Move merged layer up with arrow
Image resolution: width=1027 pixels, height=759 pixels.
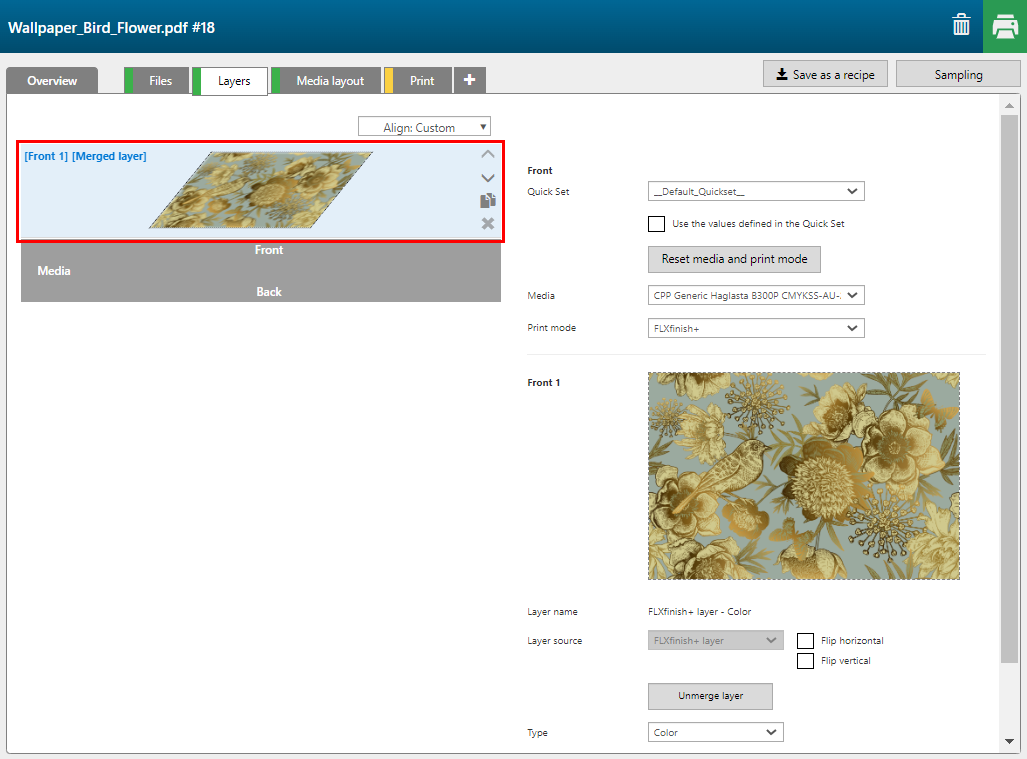488,155
